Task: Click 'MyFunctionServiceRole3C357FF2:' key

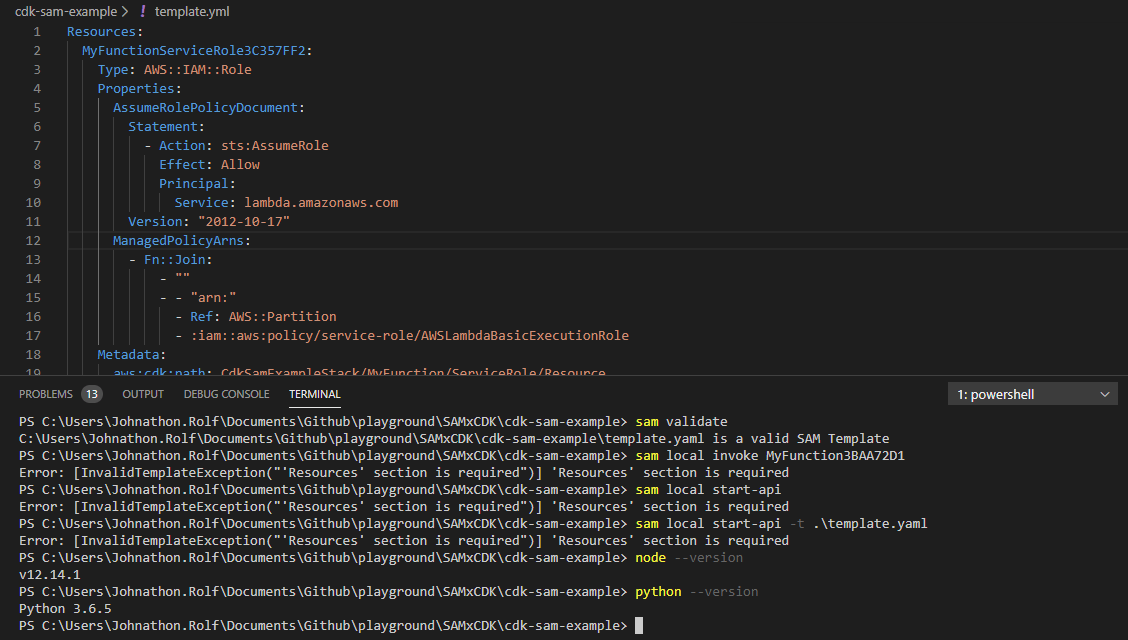Action: (197, 50)
